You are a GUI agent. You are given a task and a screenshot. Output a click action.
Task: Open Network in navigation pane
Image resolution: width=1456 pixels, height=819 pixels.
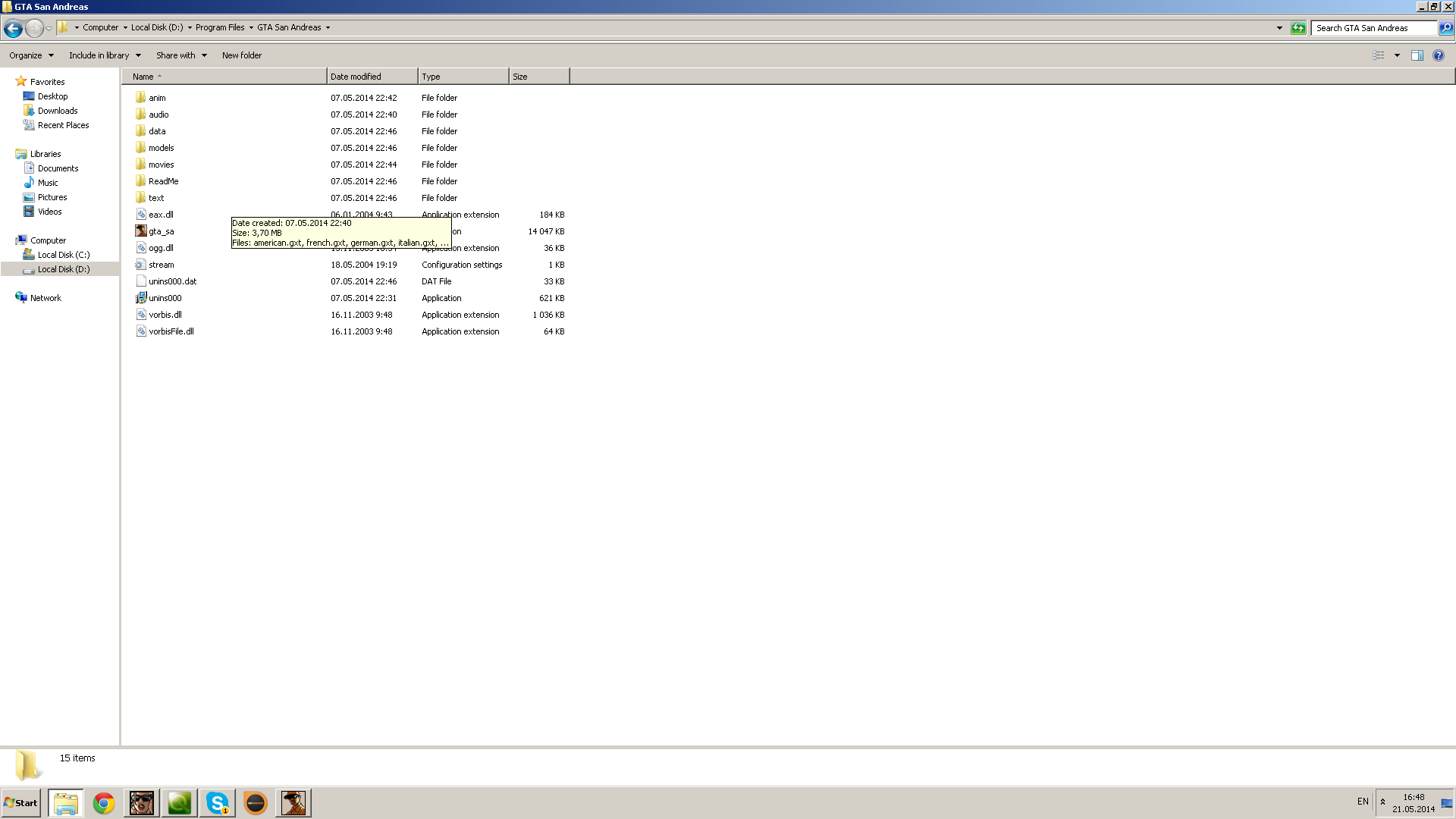[x=45, y=298]
